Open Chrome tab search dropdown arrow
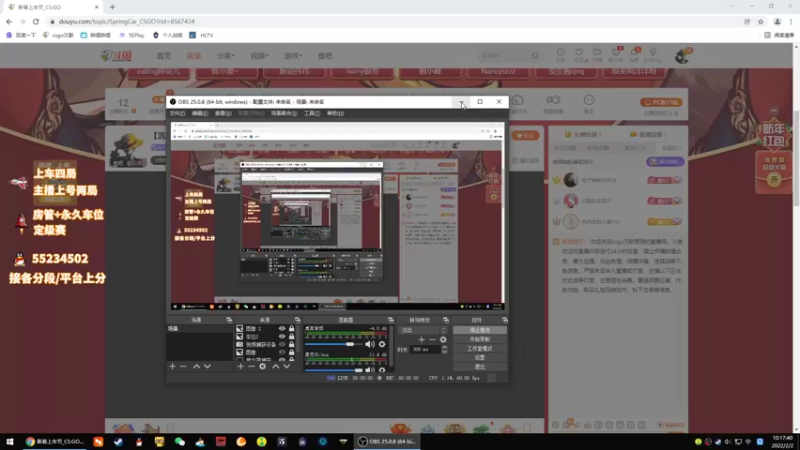Image resolution: width=800 pixels, height=450 pixels. pos(733,7)
